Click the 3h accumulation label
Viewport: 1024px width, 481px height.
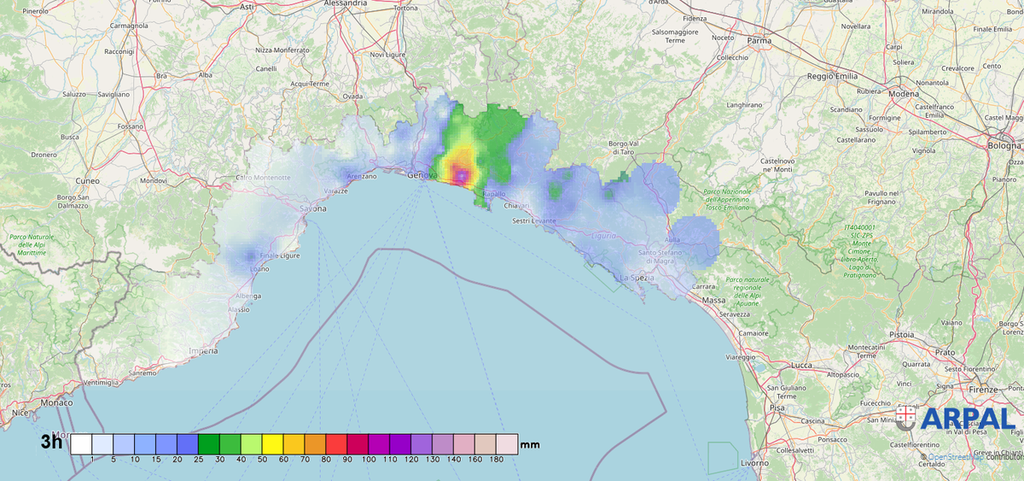click(52, 441)
